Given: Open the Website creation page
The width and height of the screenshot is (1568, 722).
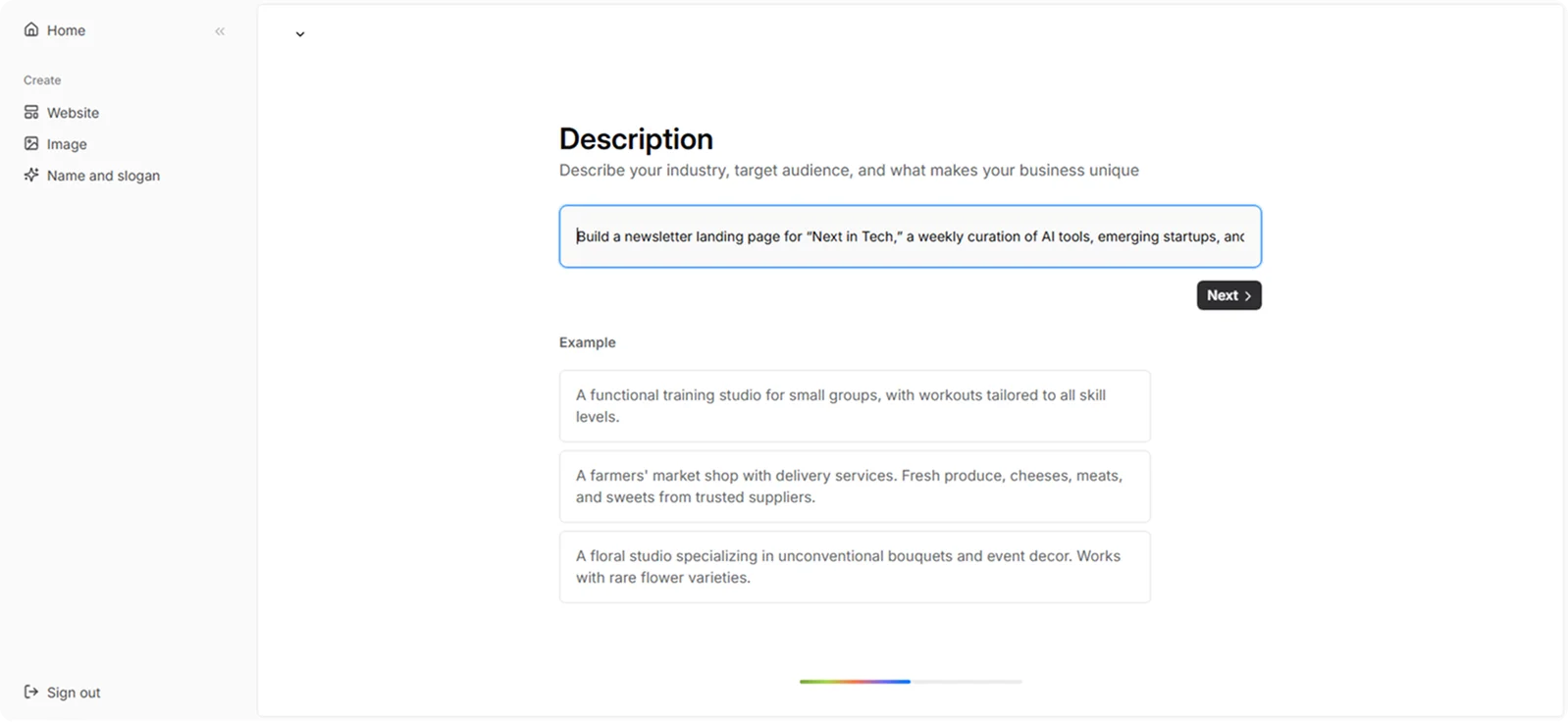Looking at the screenshot, I should coord(62,113).
